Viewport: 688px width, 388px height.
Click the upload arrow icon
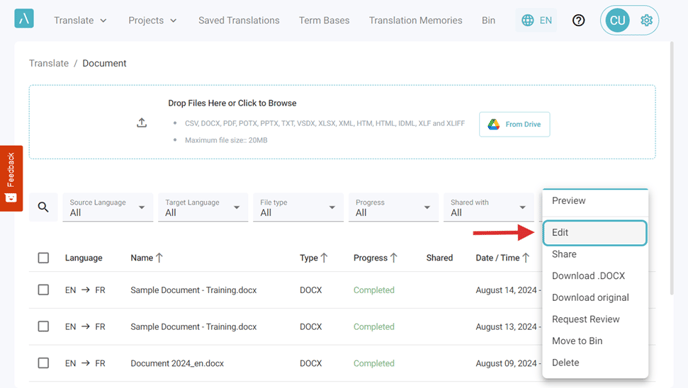tap(141, 122)
